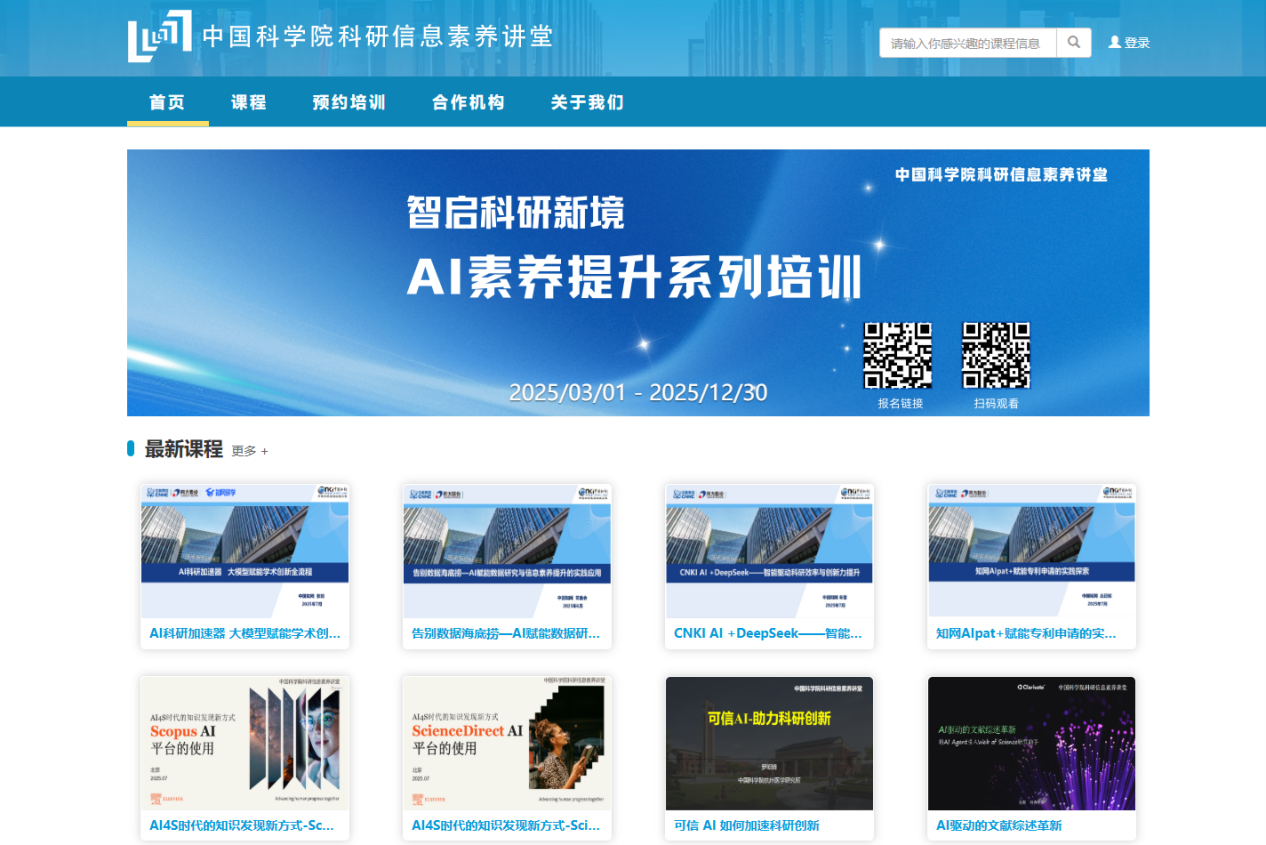Open CNKI AI +DeepSeek course link
Screen dimensions: 1266x845
pos(768,633)
